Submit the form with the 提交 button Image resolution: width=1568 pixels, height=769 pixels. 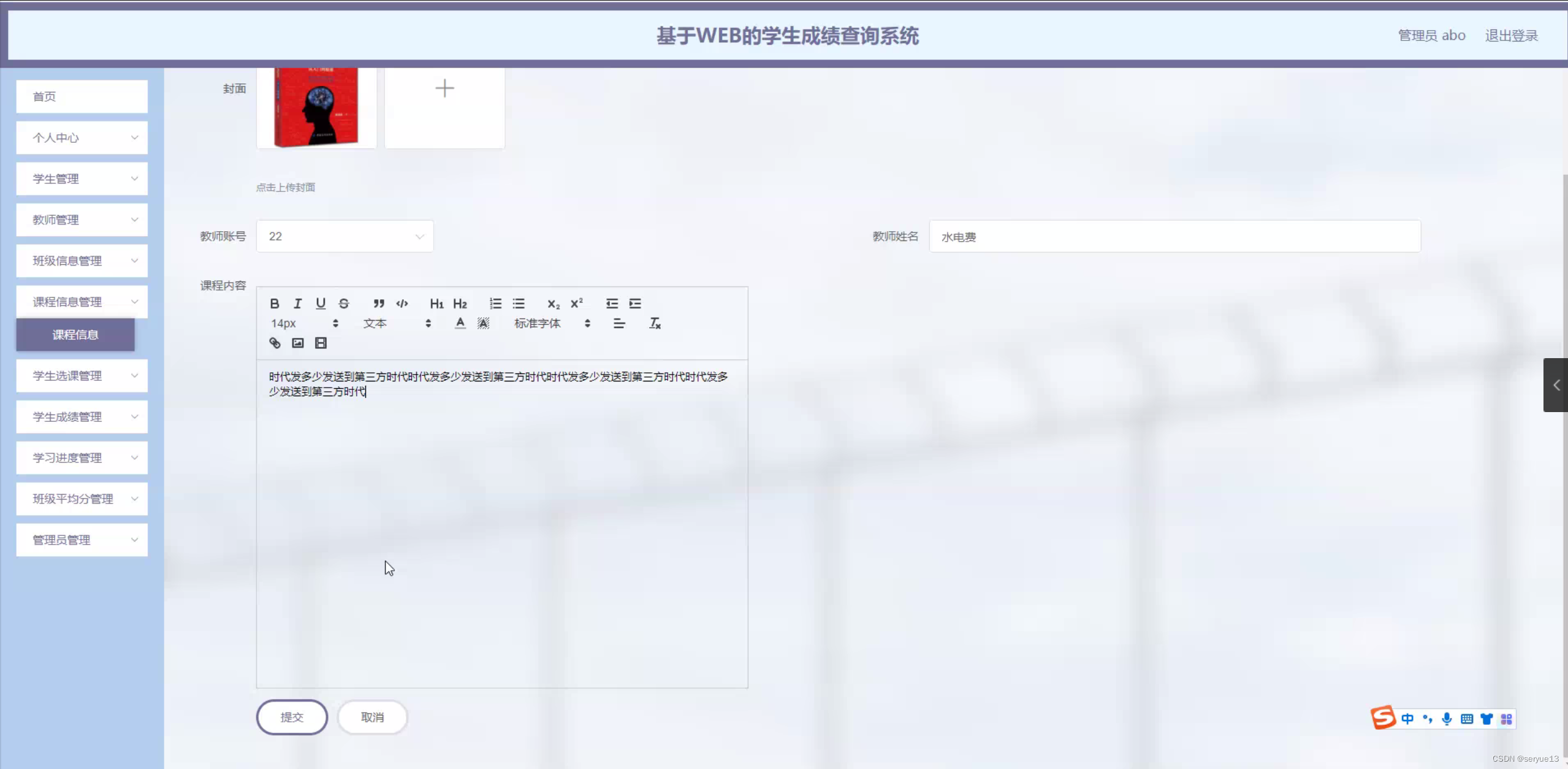coord(292,716)
